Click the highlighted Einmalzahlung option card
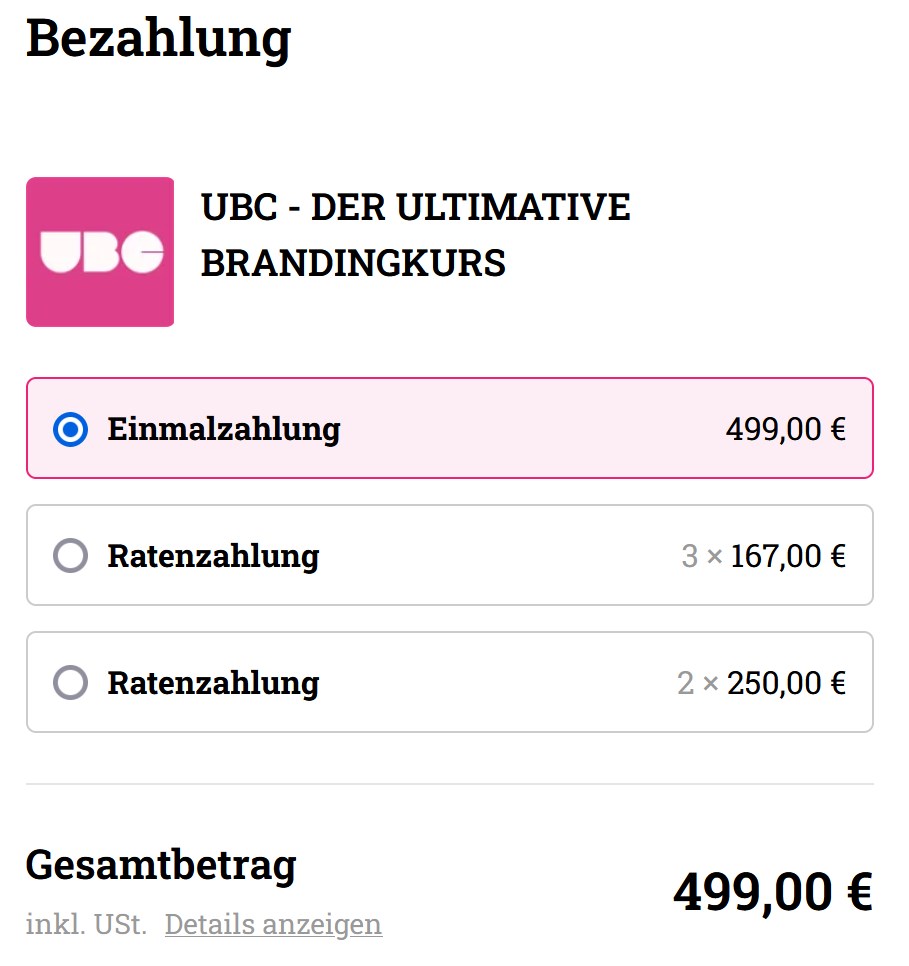This screenshot has width=909, height=966. point(450,429)
